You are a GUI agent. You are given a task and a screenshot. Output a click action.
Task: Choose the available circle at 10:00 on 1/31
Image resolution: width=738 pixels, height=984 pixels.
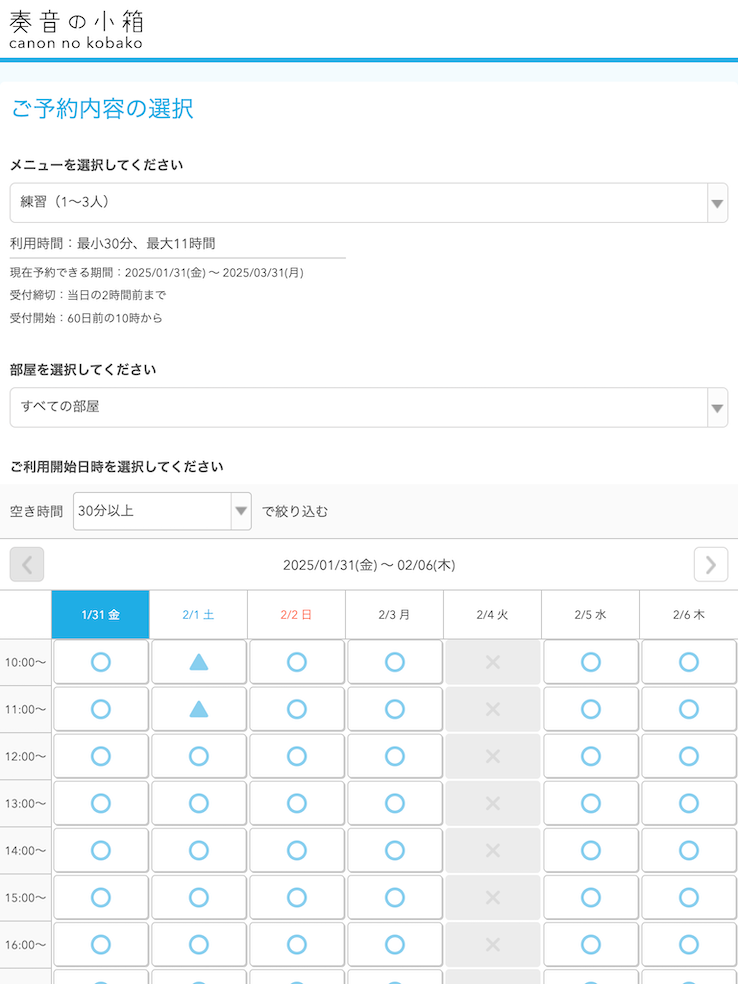tap(101, 662)
